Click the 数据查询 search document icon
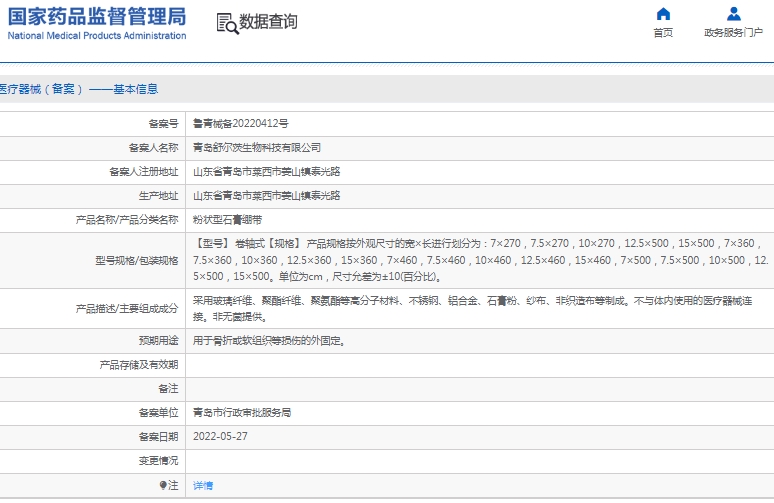Screen dimensions: 774x503 (227, 23)
